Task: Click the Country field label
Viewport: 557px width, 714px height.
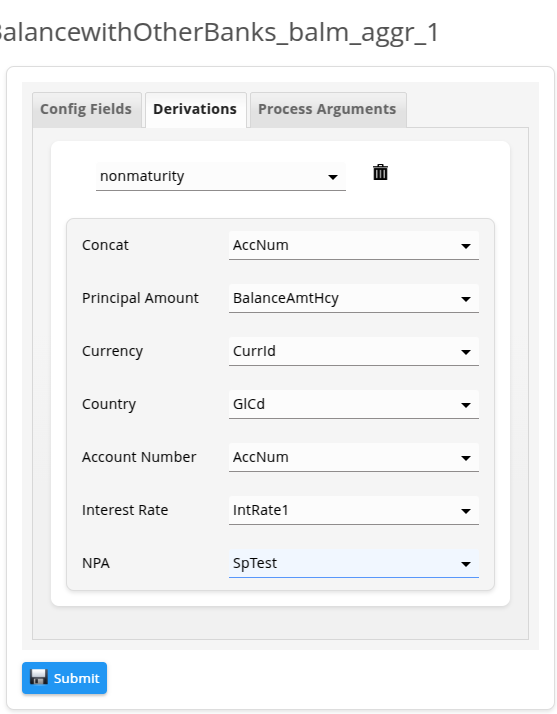Action: 109,404
